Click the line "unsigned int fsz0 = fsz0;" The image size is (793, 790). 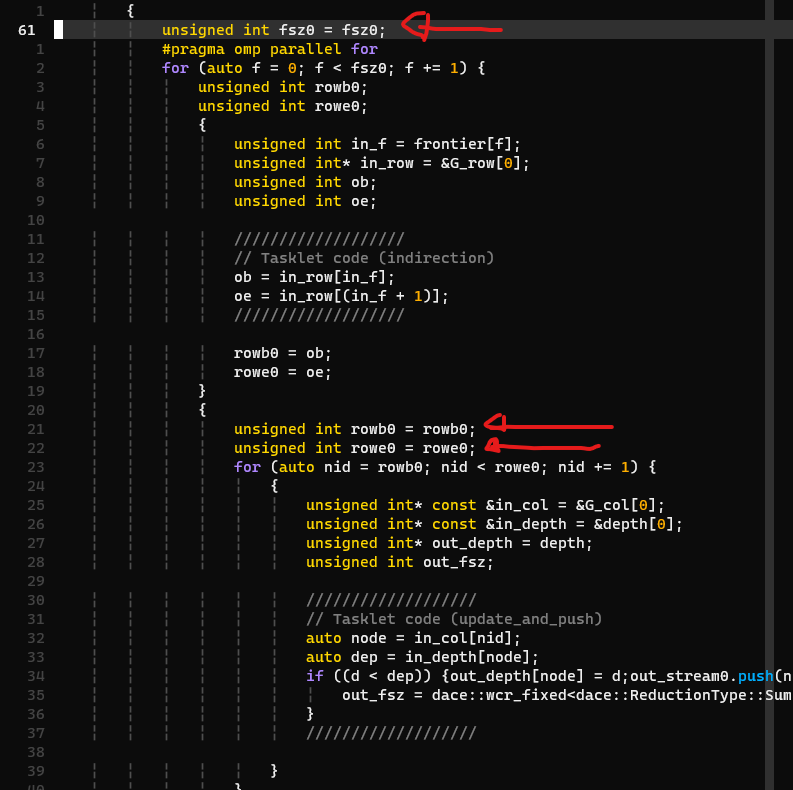[274, 30]
